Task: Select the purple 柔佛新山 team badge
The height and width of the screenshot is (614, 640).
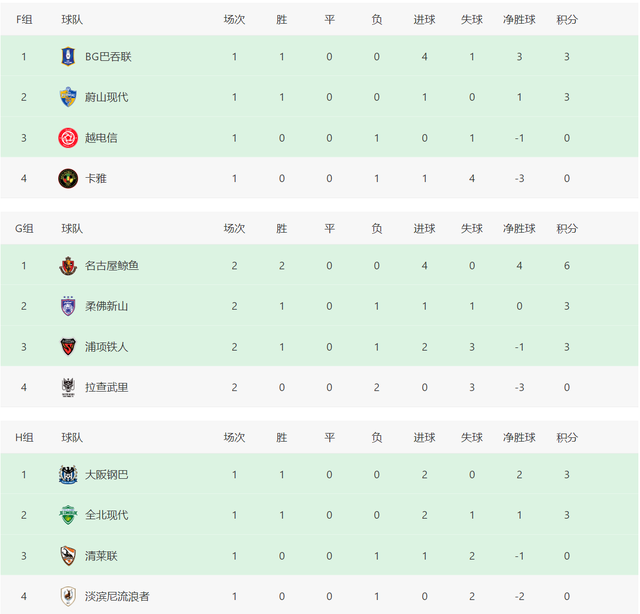Action: pos(68,306)
